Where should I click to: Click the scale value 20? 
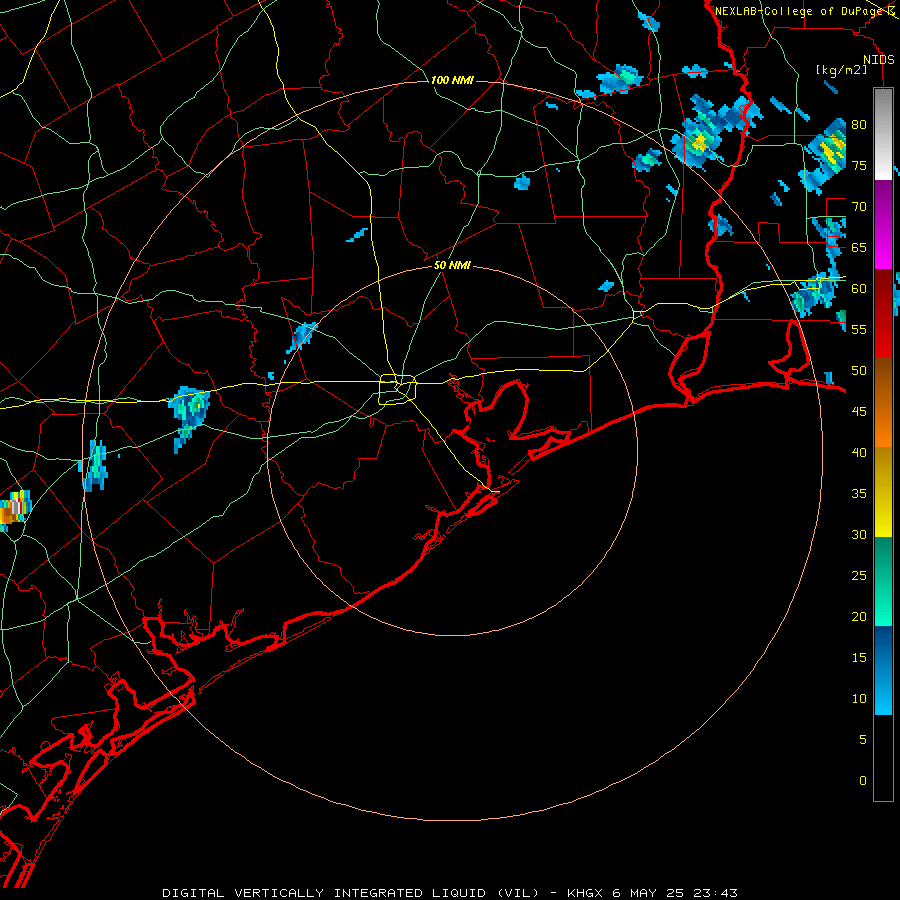(x=859, y=616)
